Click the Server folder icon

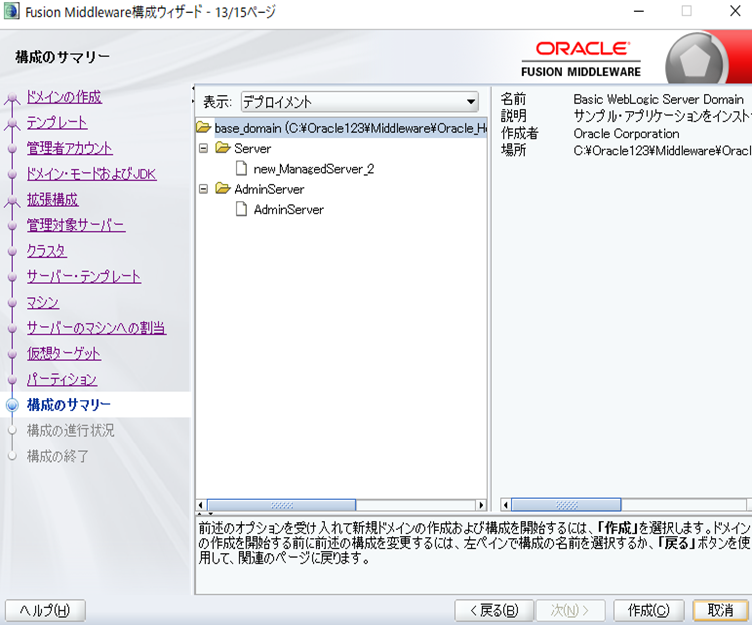click(222, 149)
